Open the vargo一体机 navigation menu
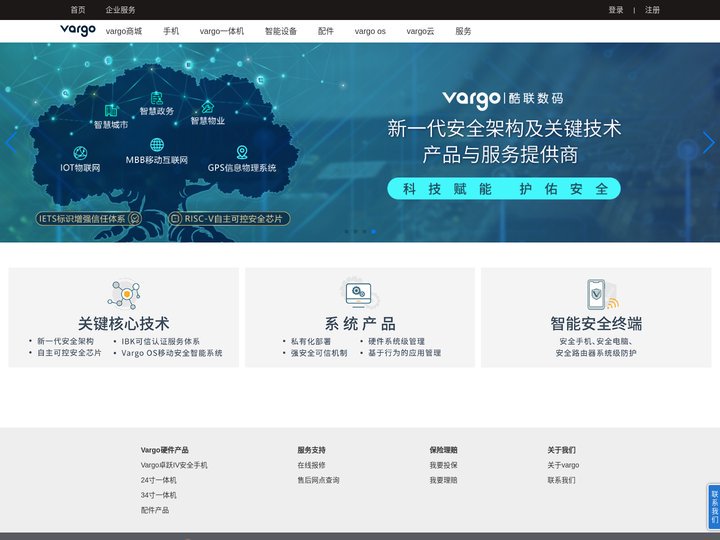Image resolution: width=720 pixels, height=540 pixels. point(222,31)
